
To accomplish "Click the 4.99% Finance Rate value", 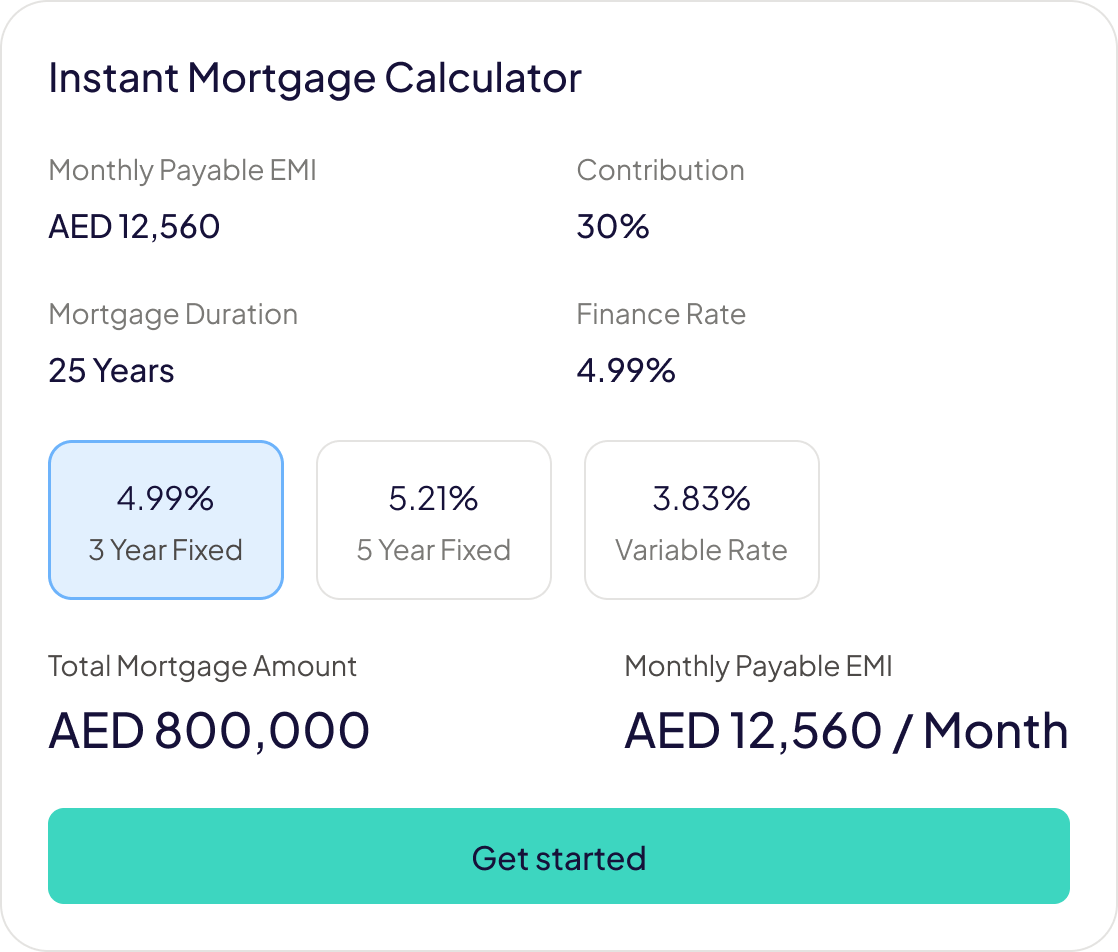I will coord(626,371).
